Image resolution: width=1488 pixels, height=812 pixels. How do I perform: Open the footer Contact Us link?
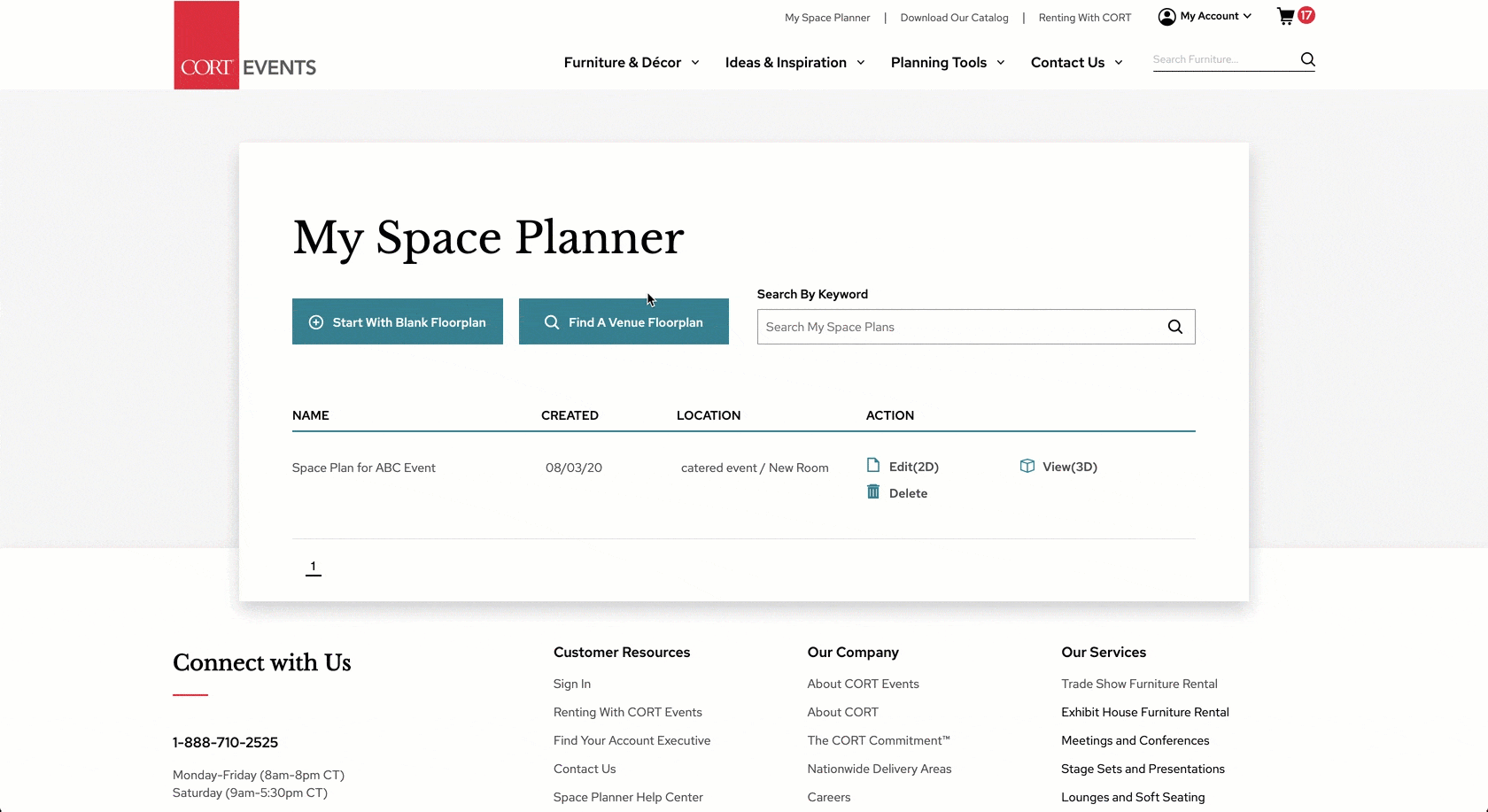click(x=585, y=769)
